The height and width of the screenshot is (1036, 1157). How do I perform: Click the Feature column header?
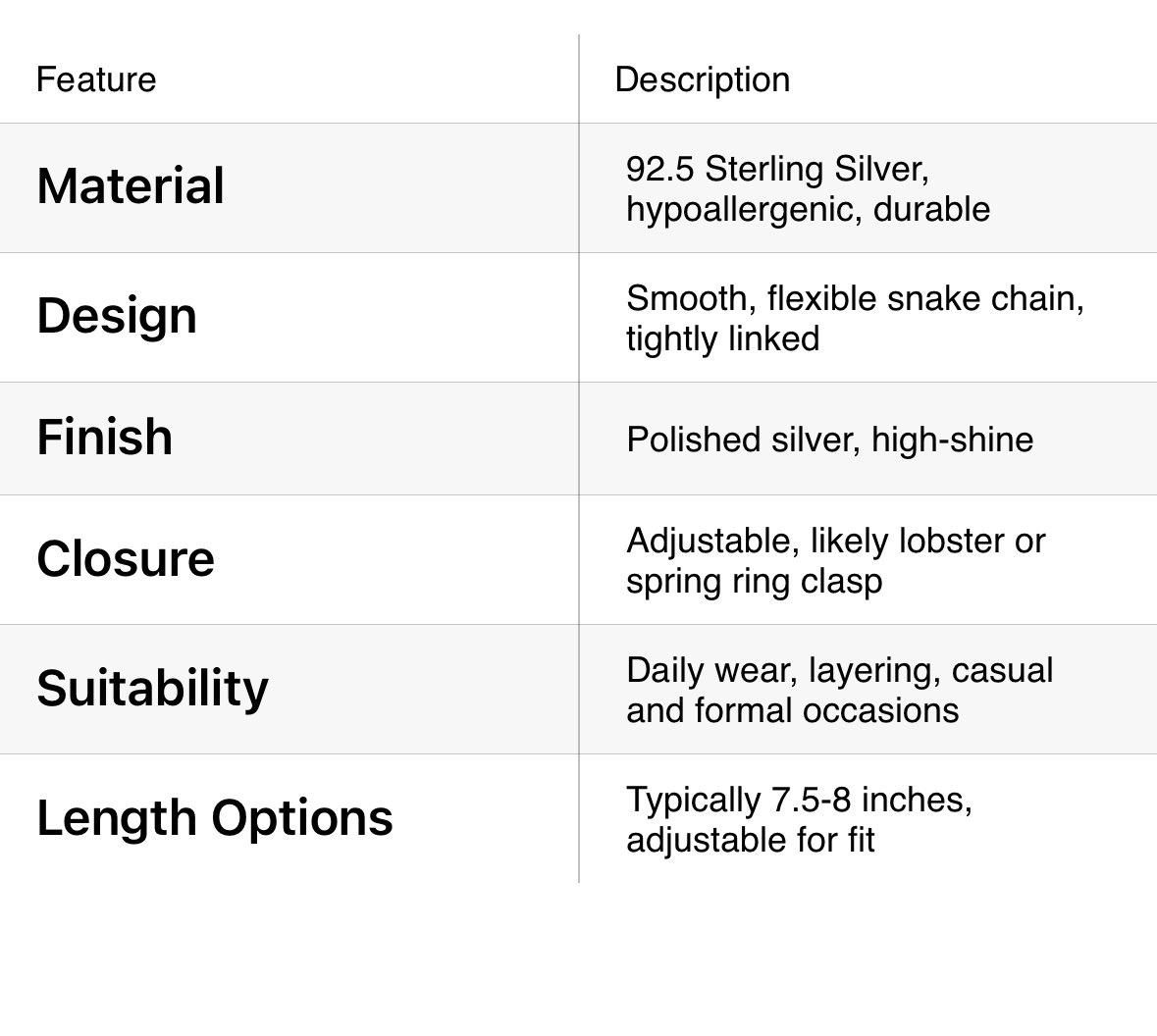pyautogui.click(x=96, y=79)
